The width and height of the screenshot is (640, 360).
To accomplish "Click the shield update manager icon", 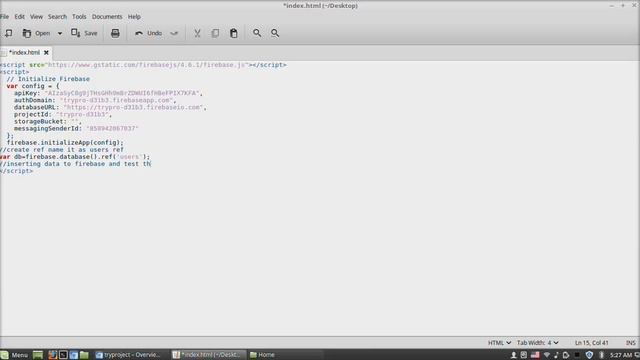I will pyautogui.click(x=589, y=355).
